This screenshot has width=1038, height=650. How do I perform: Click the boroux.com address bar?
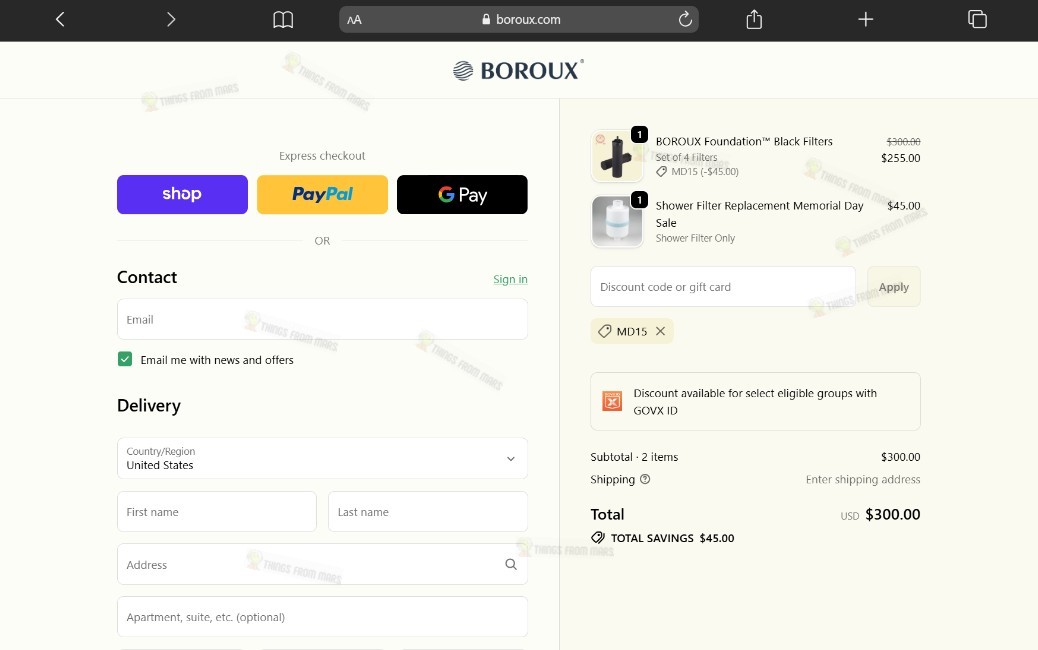tap(519, 19)
